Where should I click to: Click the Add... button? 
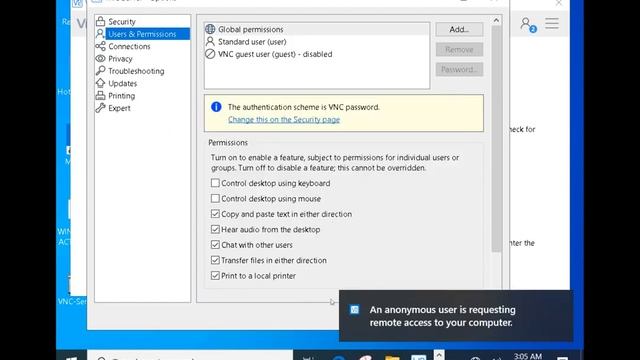pos(459,29)
